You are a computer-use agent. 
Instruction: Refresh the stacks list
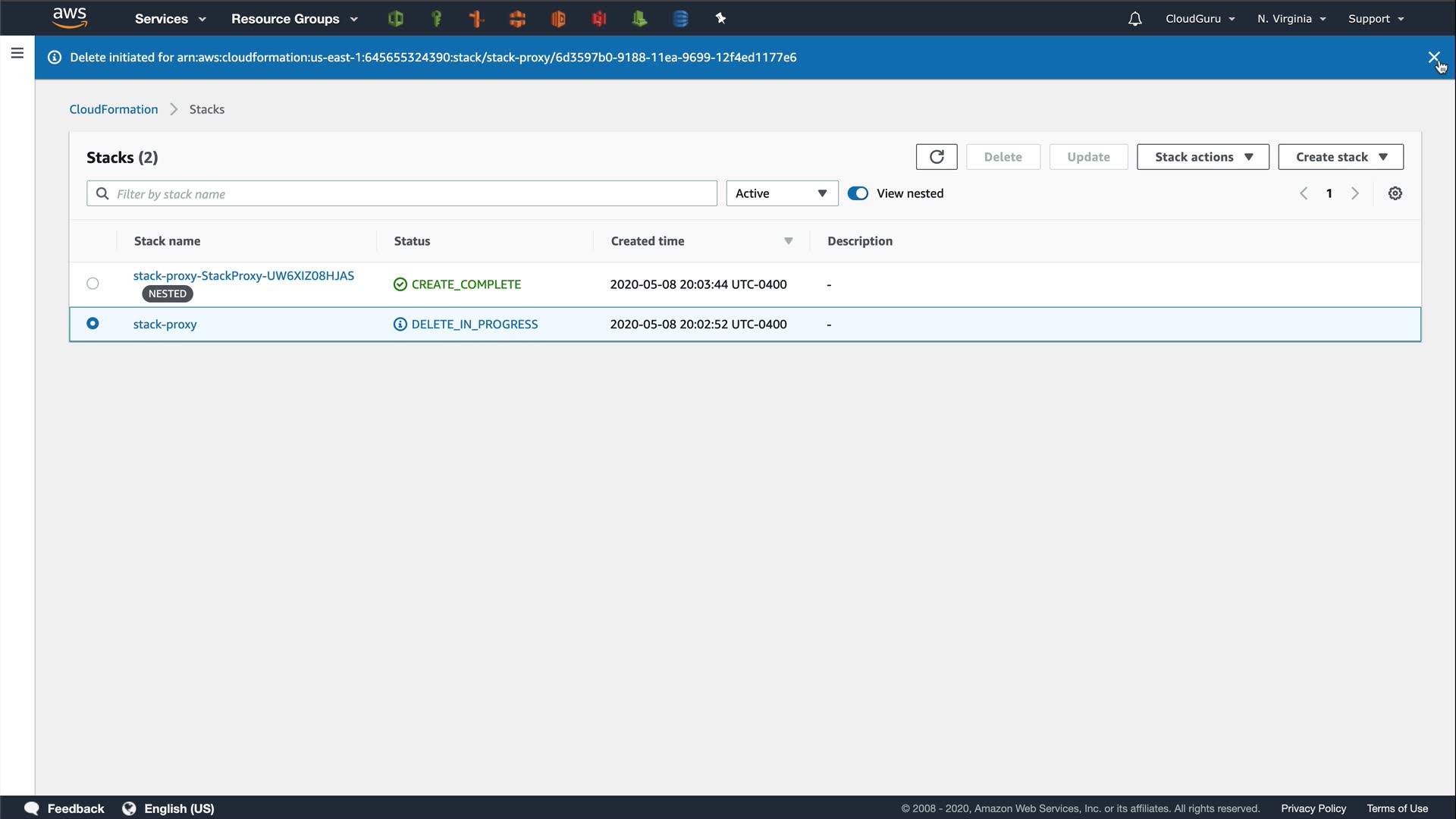pos(937,157)
